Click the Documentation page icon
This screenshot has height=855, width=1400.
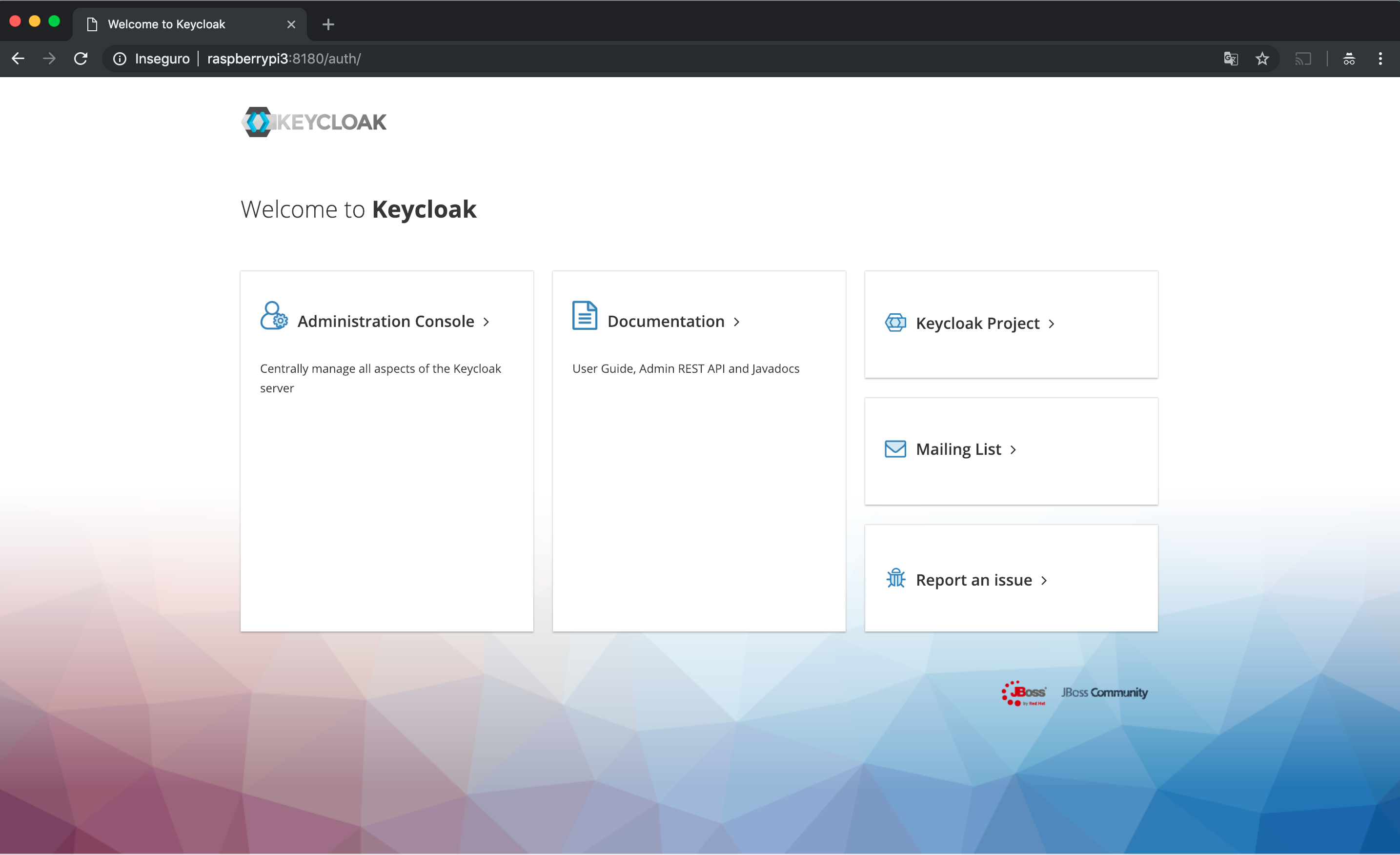pyautogui.click(x=584, y=316)
